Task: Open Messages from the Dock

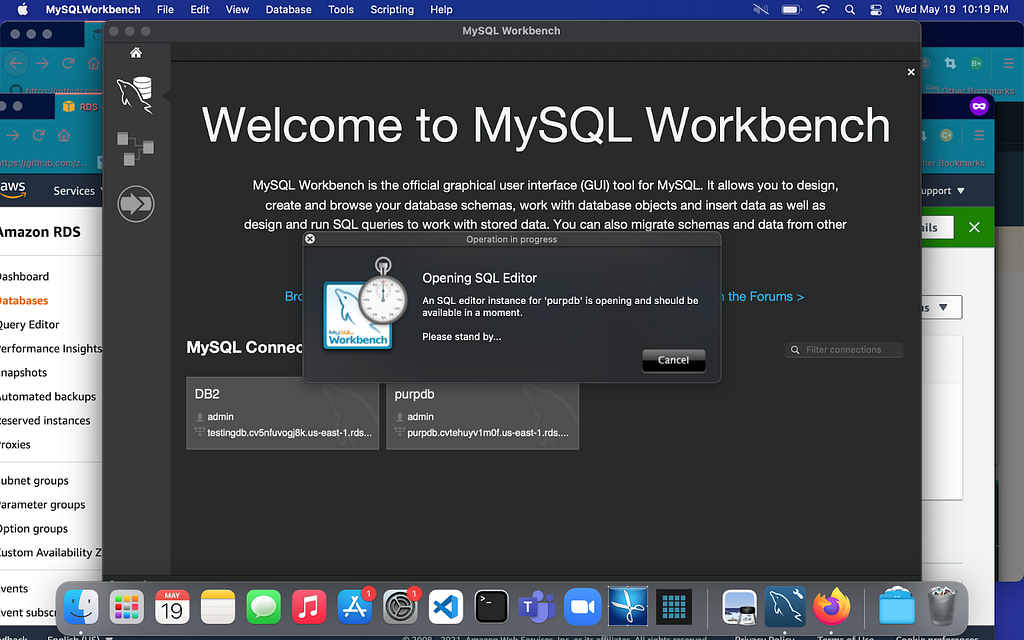Action: [263, 607]
